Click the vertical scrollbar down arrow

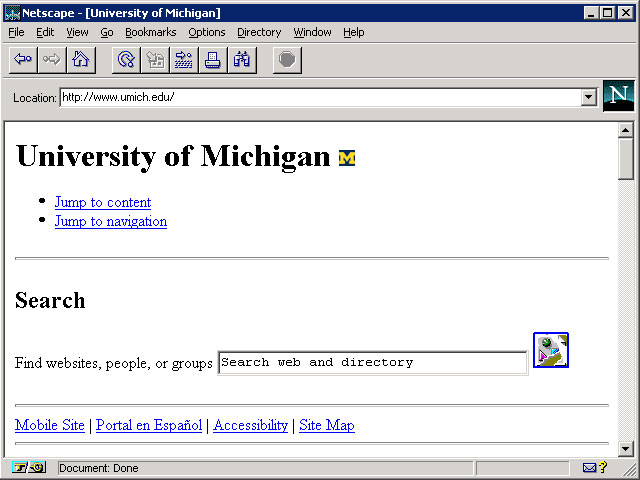626,449
